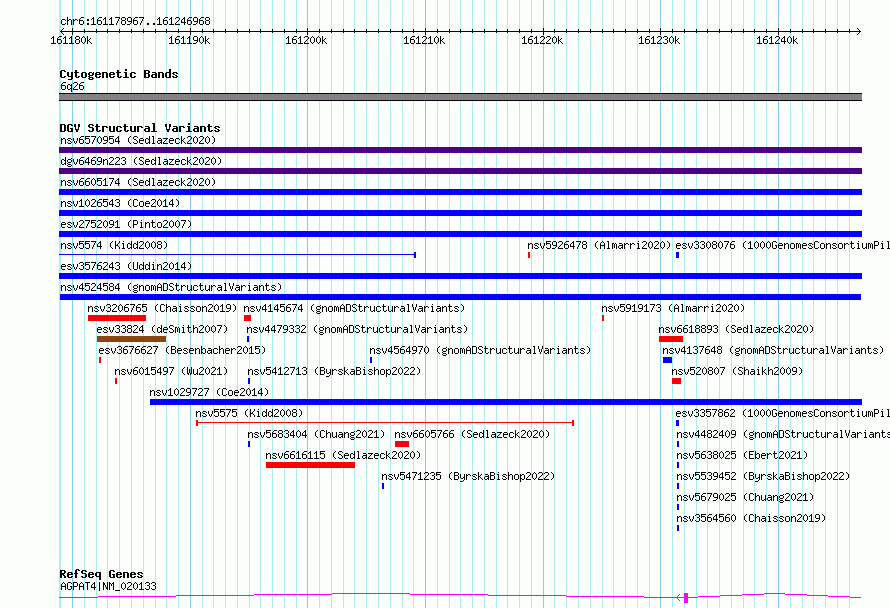Click the brown esv33824 variant bar
The image size is (890, 608).
click(132, 339)
